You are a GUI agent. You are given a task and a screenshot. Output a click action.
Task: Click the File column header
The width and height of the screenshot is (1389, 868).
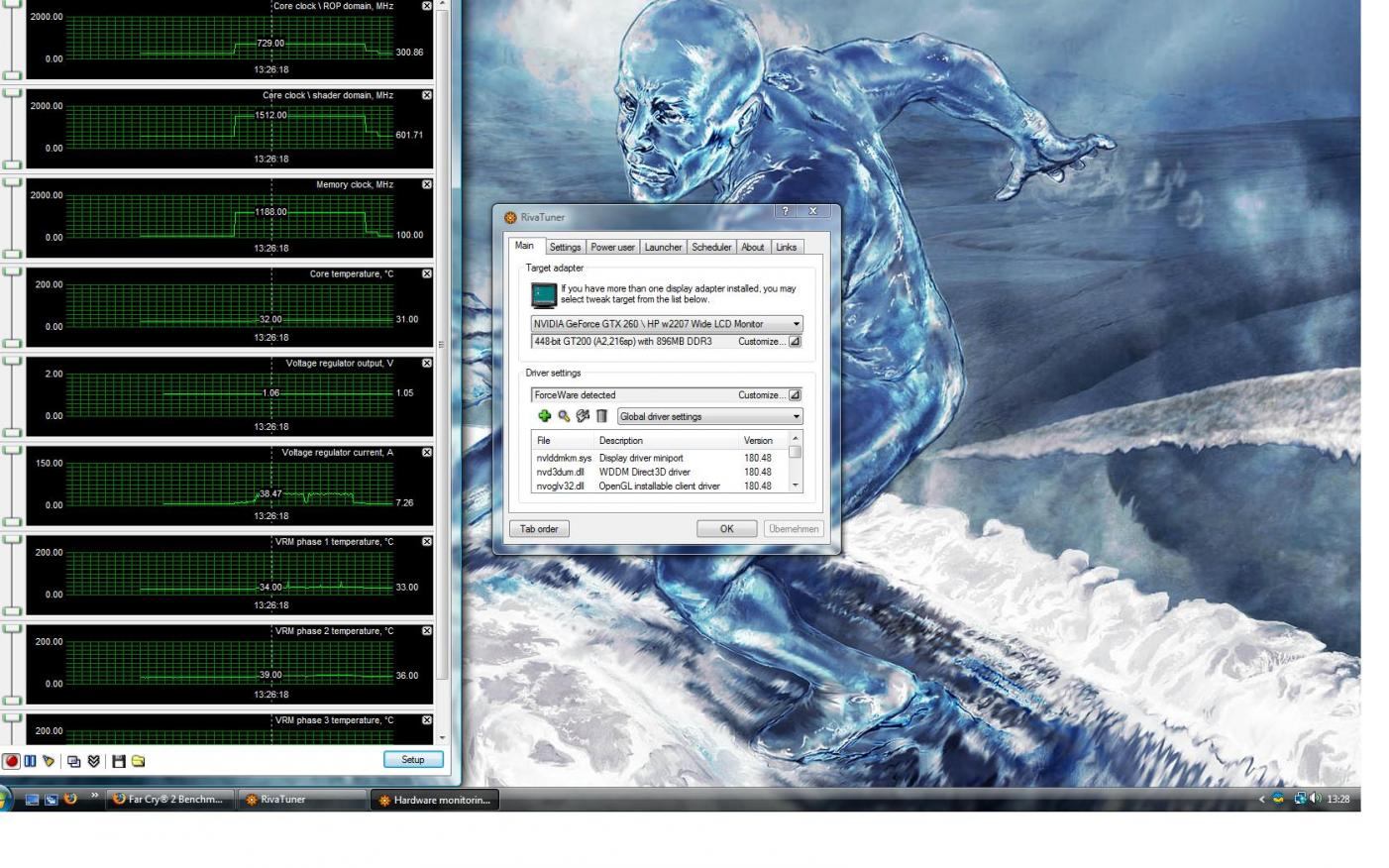(563, 440)
